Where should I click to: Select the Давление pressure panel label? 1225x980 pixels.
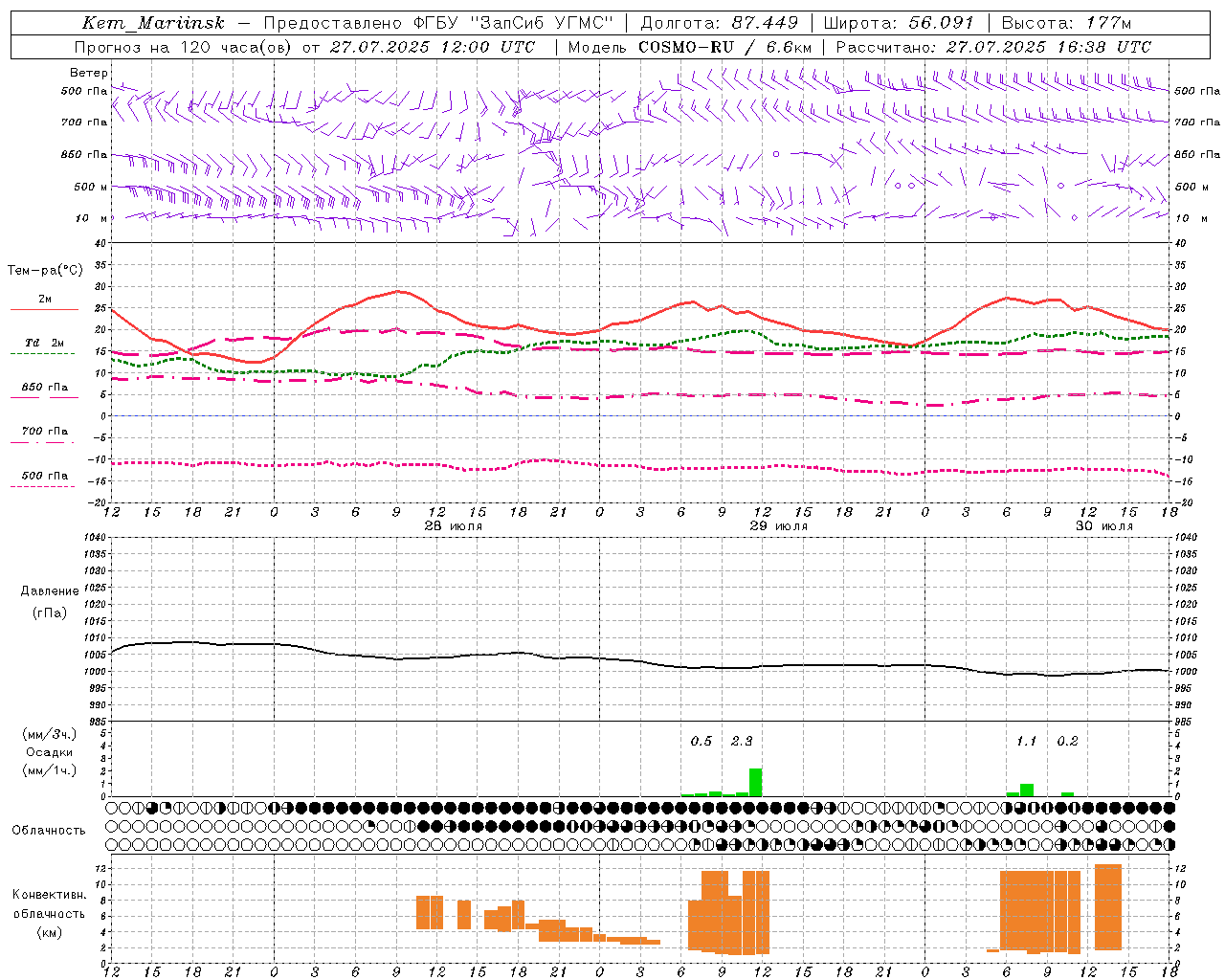click(x=50, y=591)
